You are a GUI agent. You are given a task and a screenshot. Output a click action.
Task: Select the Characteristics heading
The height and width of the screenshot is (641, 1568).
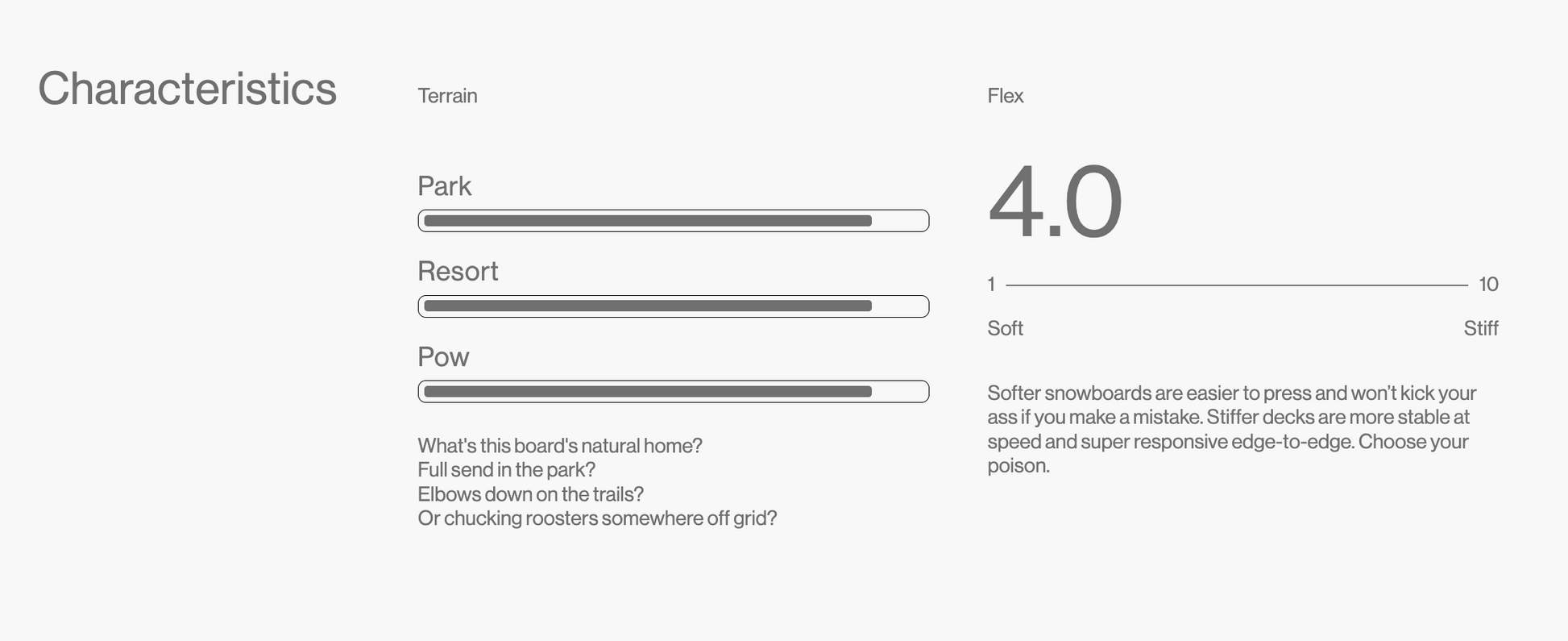pyautogui.click(x=187, y=89)
